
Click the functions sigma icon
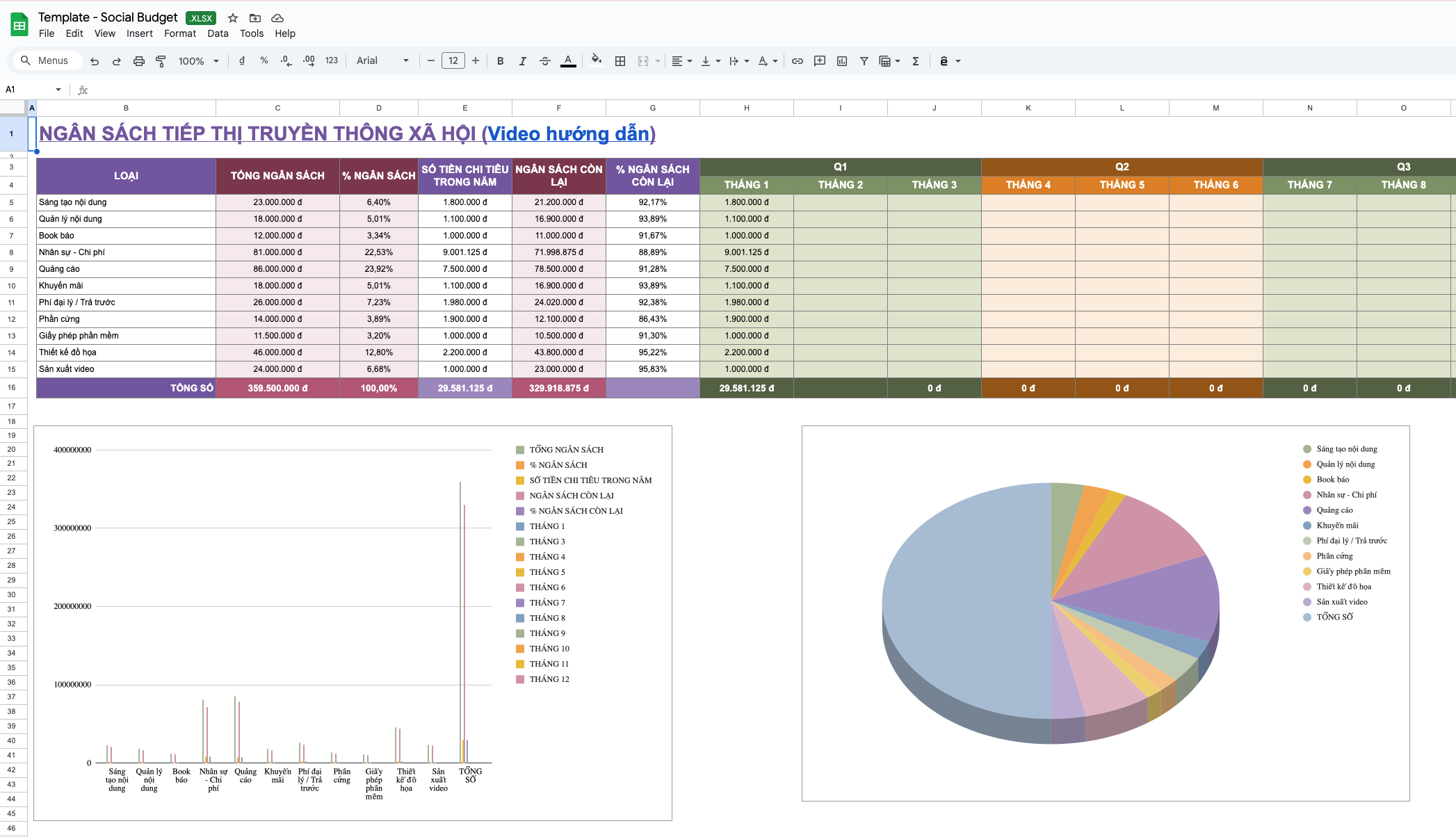pos(916,61)
